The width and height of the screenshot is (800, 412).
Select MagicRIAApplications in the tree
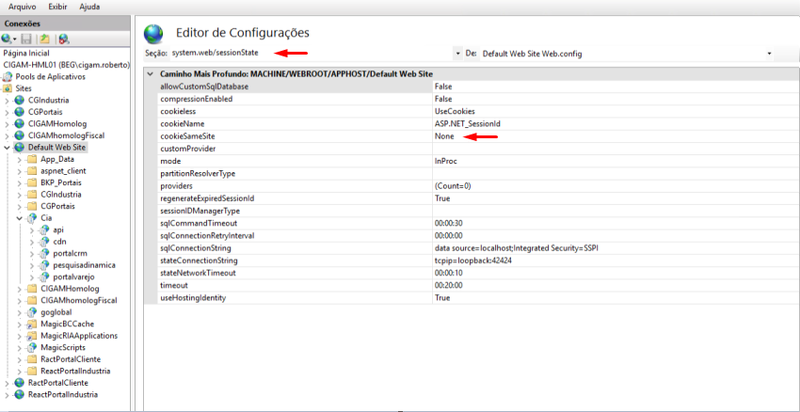point(79,336)
